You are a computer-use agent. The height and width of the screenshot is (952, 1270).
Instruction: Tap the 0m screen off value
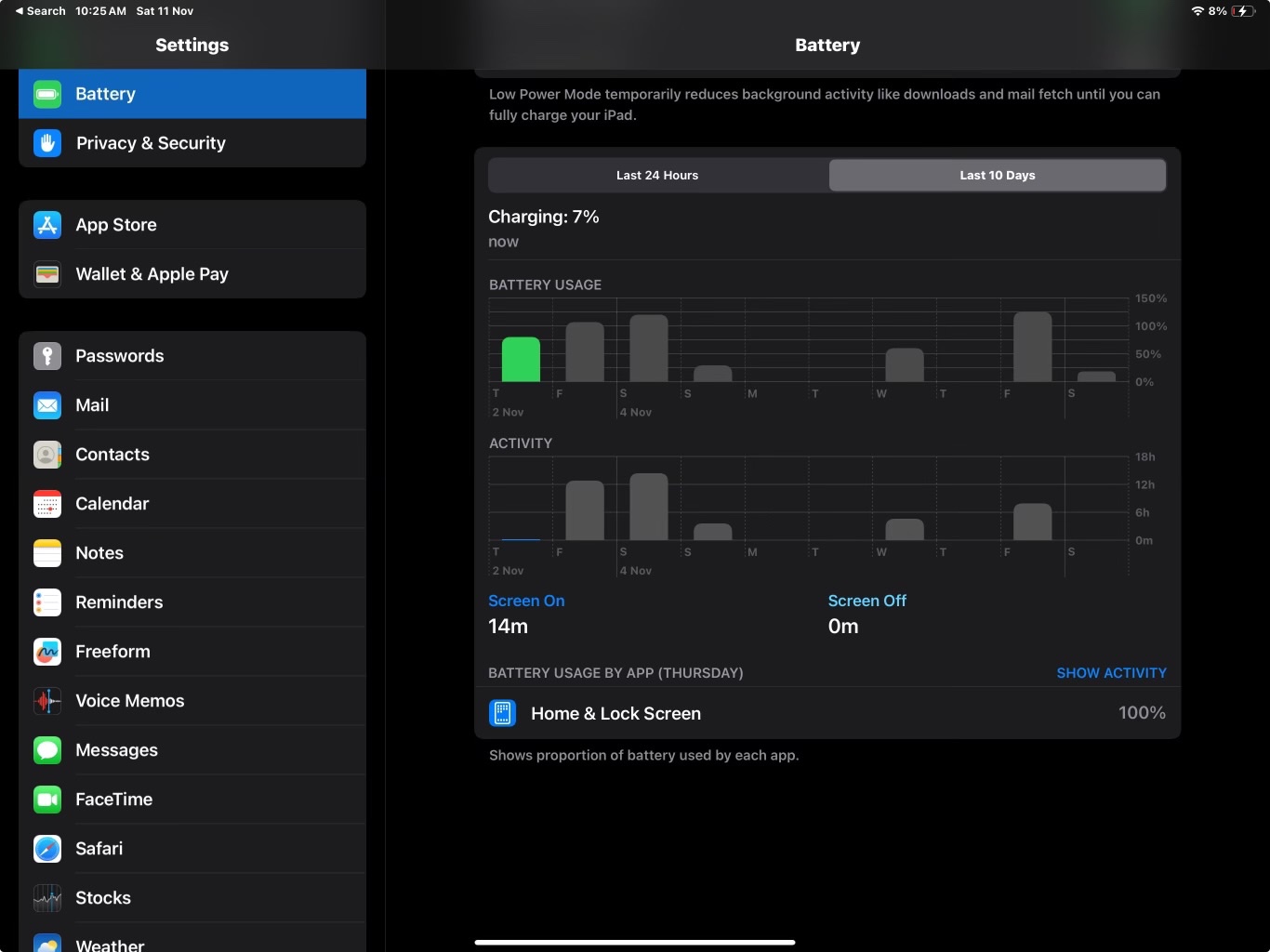843,627
